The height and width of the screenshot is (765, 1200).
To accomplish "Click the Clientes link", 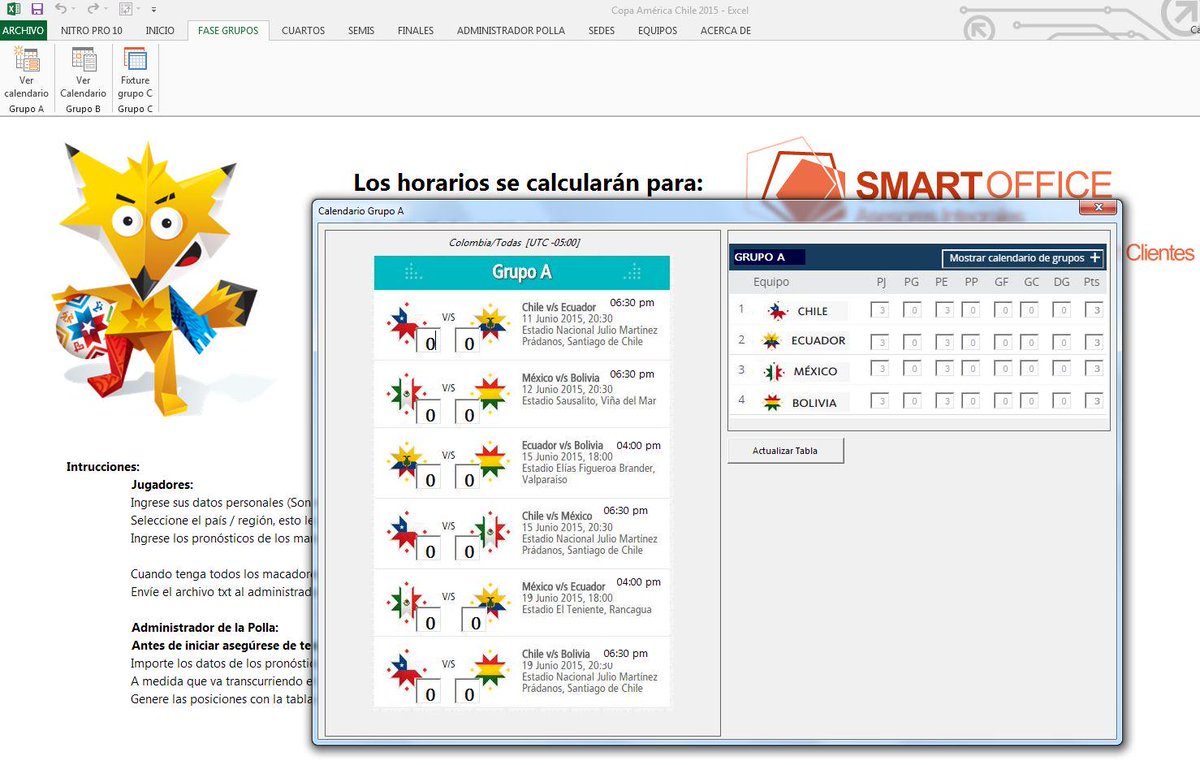I will (1158, 253).
